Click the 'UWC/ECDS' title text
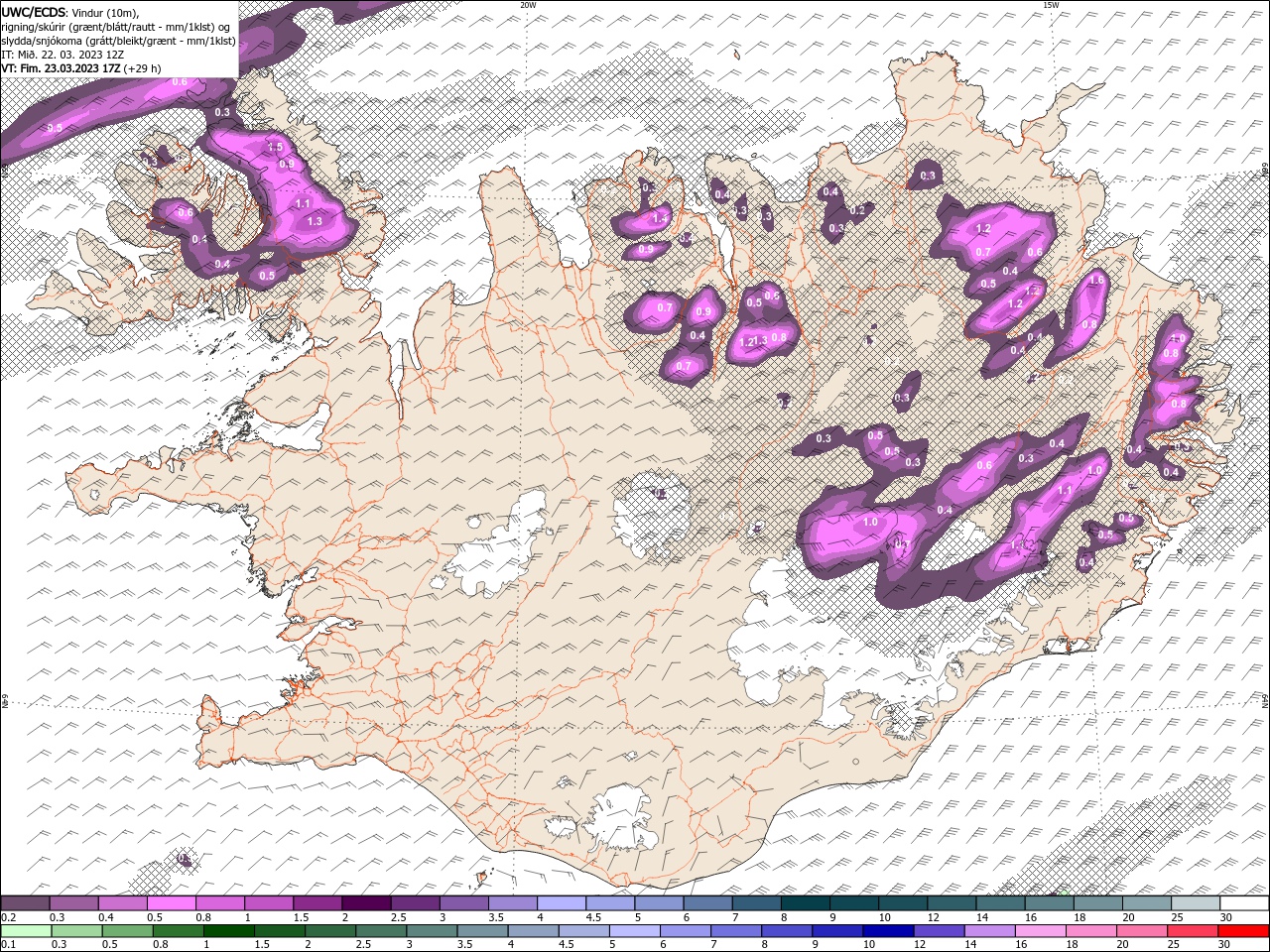1270x952 pixels. [x=35, y=11]
